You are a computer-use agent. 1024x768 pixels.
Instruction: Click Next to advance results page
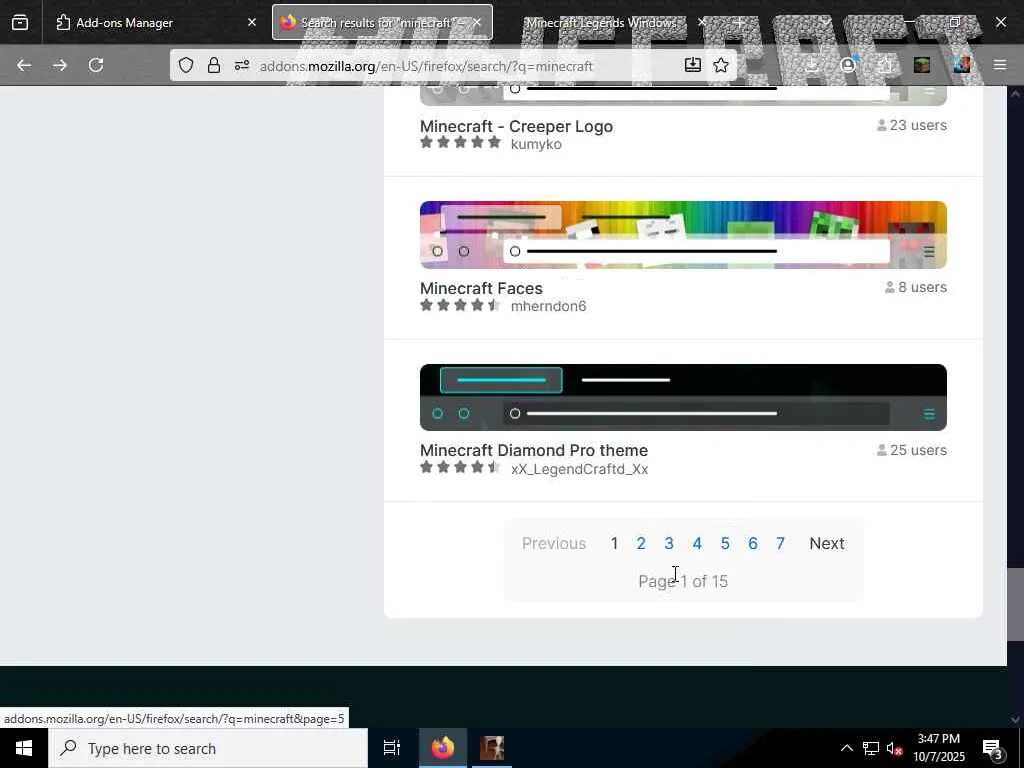point(827,543)
